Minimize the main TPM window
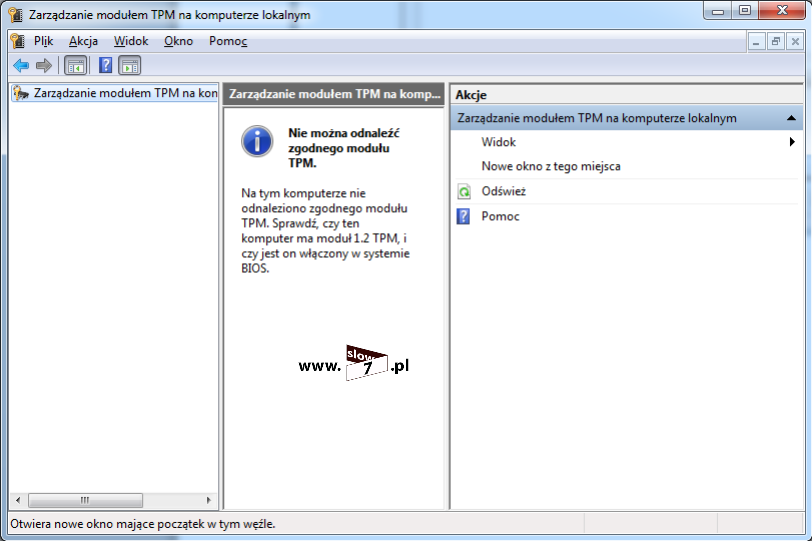The width and height of the screenshot is (812, 541). (718, 11)
